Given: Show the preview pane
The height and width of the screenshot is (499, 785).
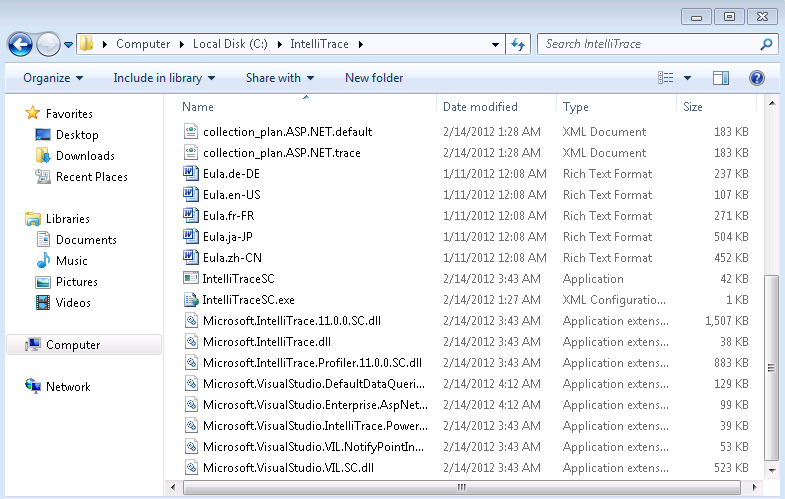Looking at the screenshot, I should coord(721,78).
